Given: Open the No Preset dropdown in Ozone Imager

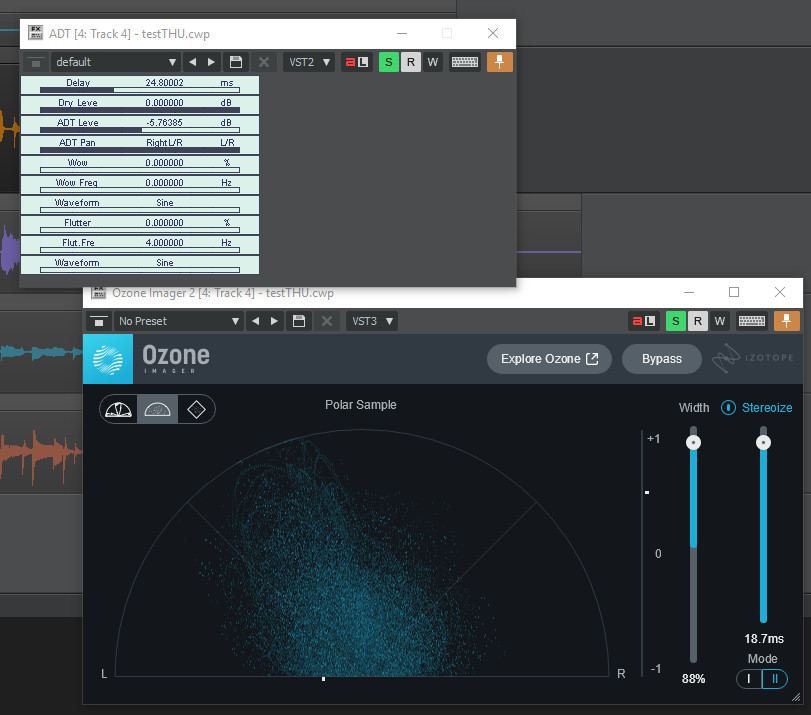Looking at the screenshot, I should [178, 321].
